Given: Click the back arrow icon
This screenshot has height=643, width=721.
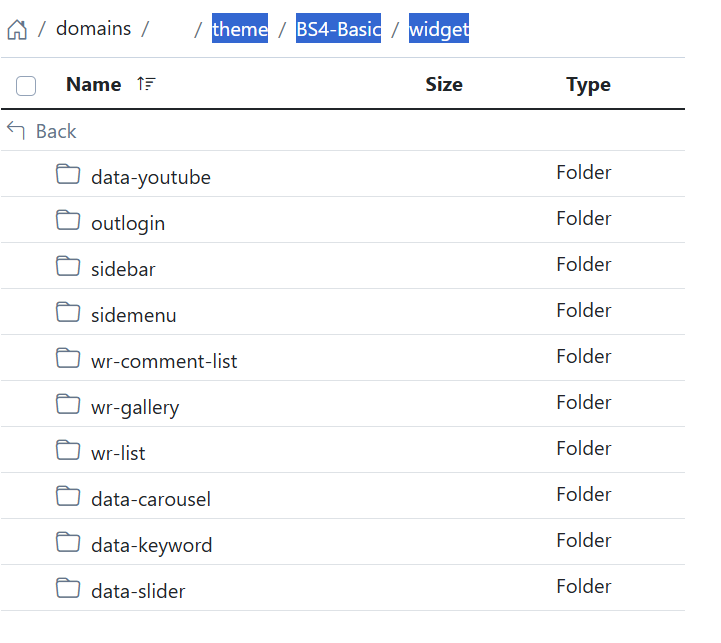Looking at the screenshot, I should pyautogui.click(x=15, y=130).
